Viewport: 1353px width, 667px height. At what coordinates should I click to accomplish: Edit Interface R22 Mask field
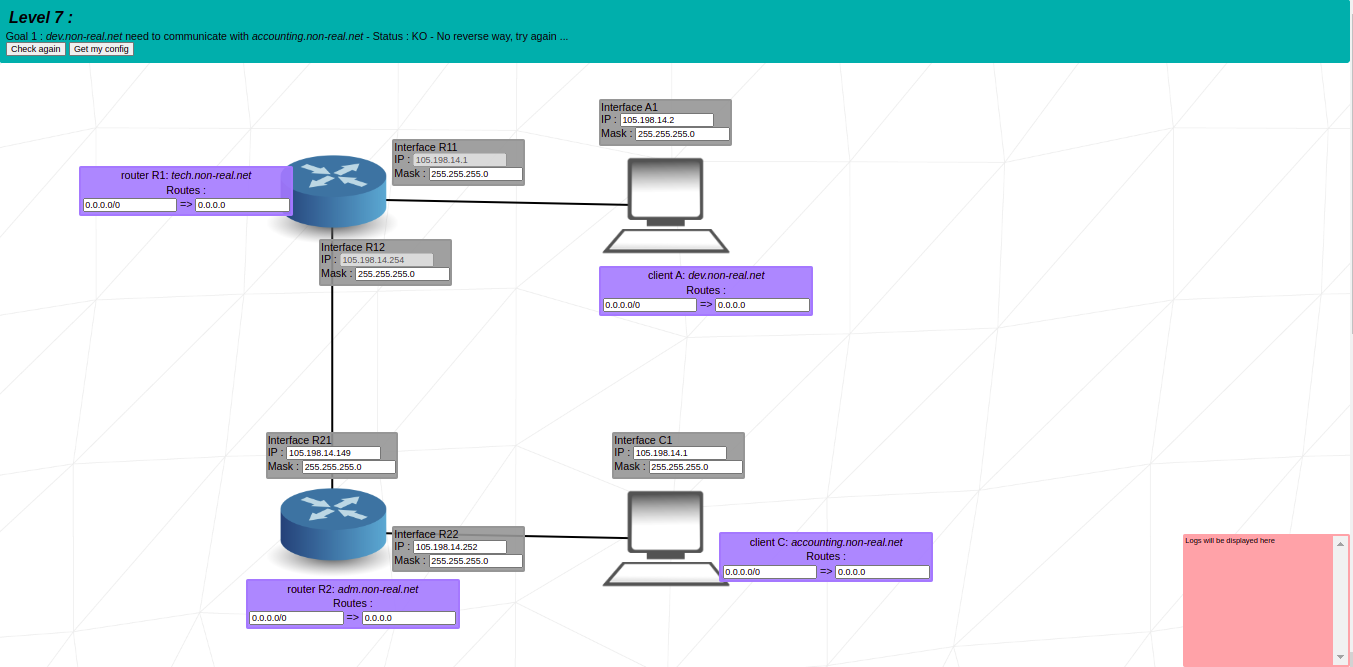[476, 561]
